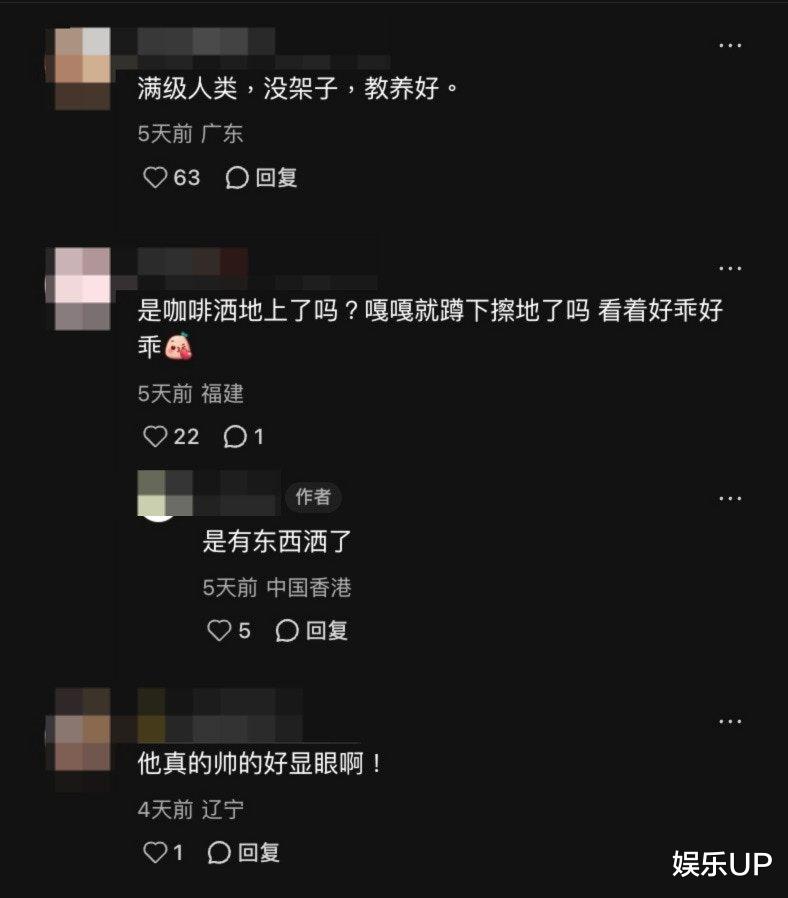The width and height of the screenshot is (788, 898).
Task: Open the three-dot menu on the author's reply
Action: (730, 499)
